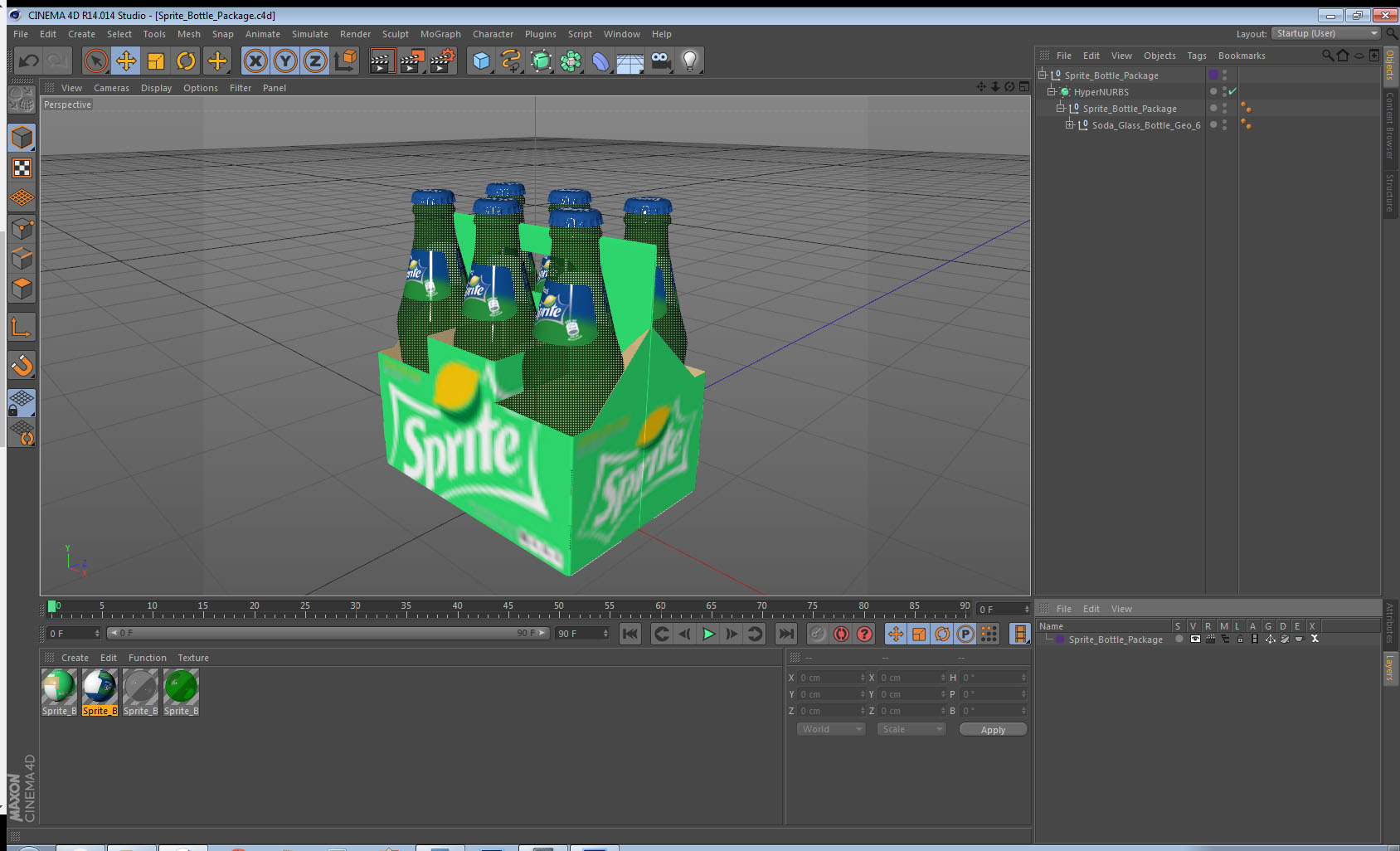Enable the Axis mode icon
Viewport: 1400px width, 851px height.
point(22,327)
